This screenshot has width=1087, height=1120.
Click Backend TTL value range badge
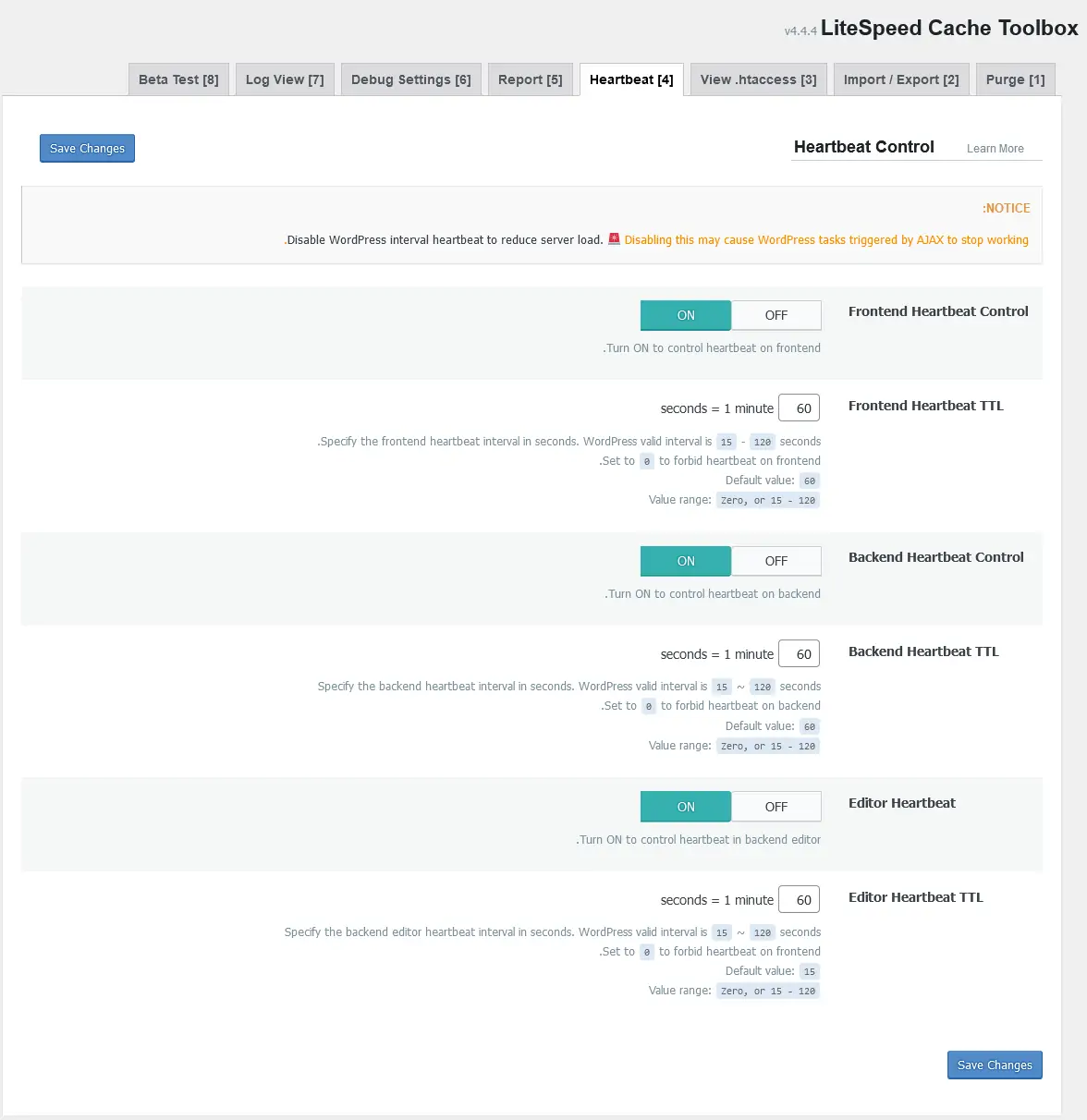768,746
